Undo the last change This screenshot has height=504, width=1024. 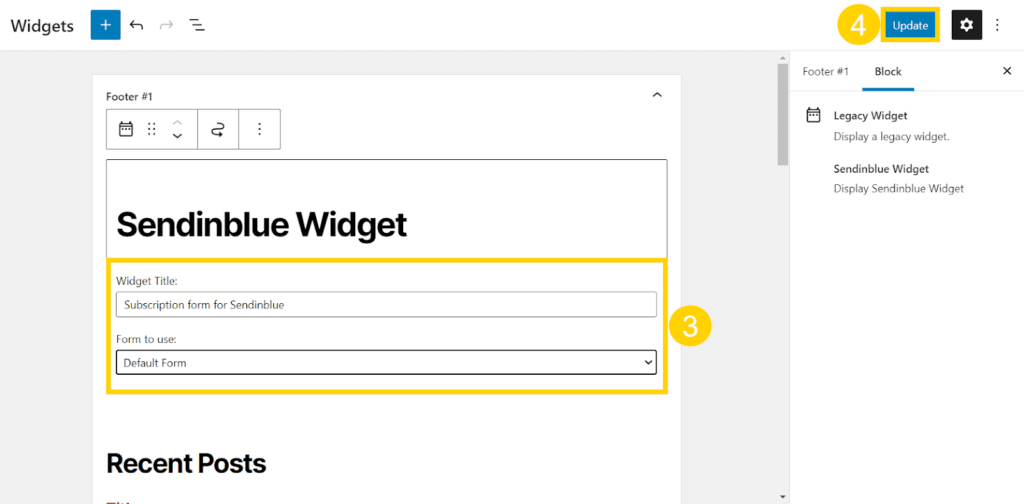136,25
